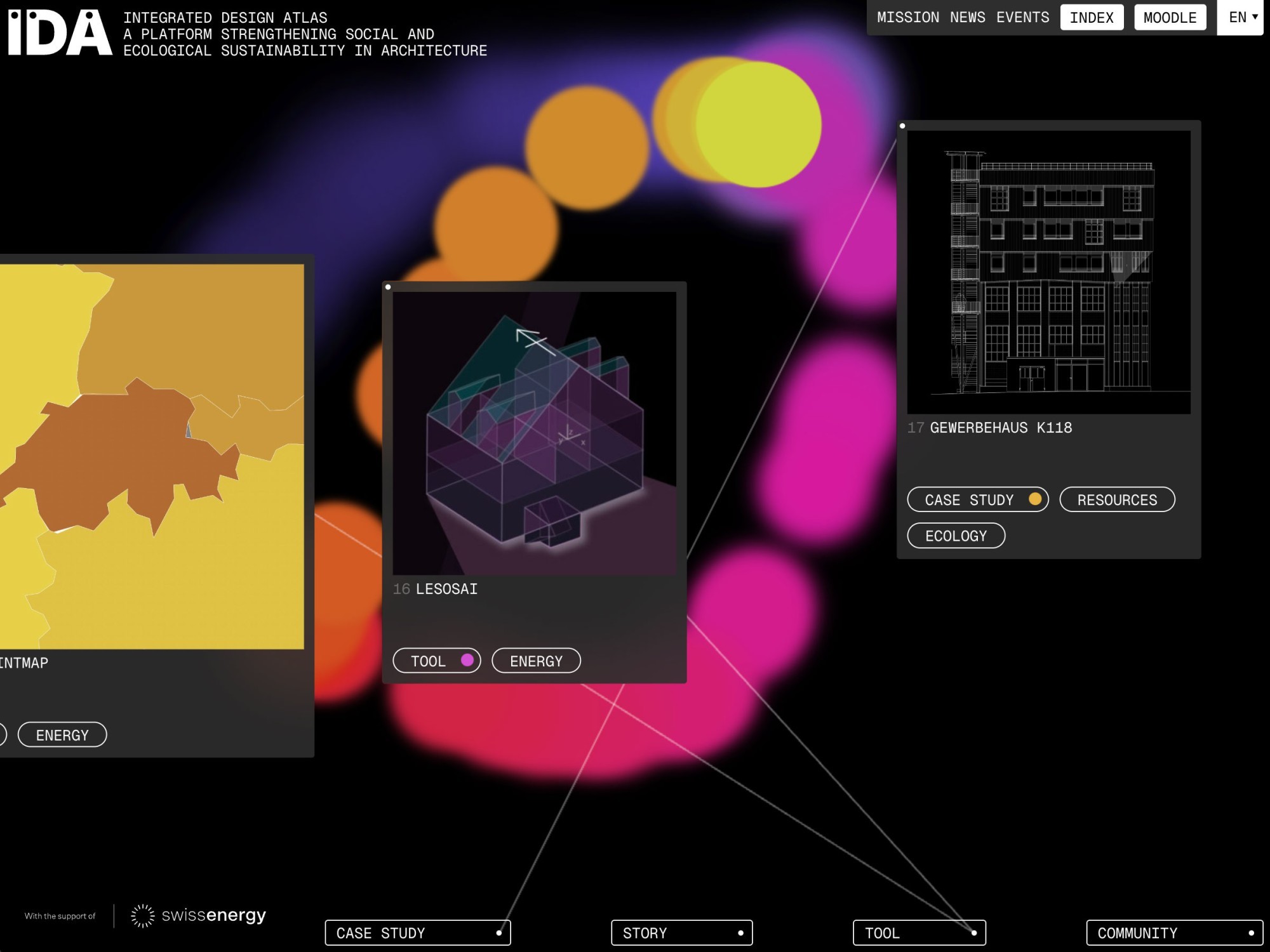Select the Ecology tag on Gewerbehaus card

(x=956, y=536)
